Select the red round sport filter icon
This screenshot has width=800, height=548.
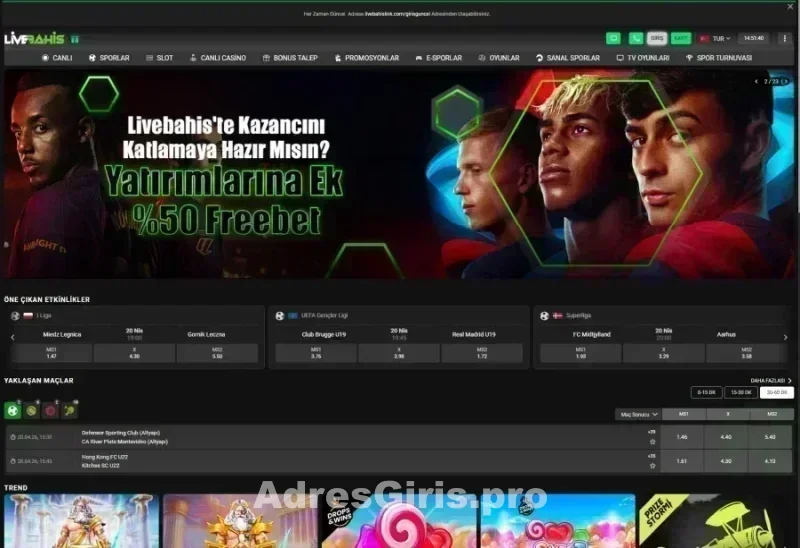[x=51, y=410]
